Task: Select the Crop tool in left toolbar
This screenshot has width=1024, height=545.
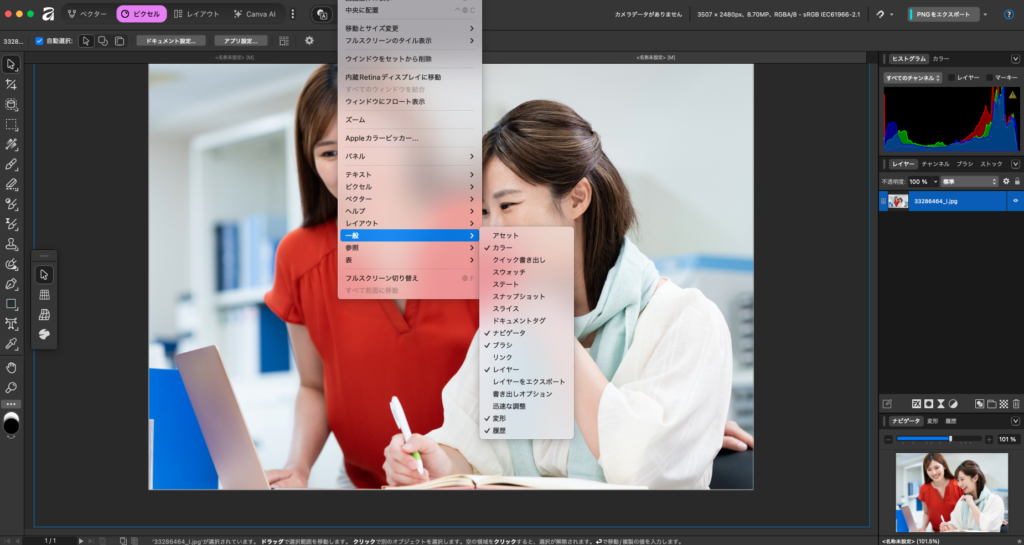Action: pyautogui.click(x=12, y=85)
